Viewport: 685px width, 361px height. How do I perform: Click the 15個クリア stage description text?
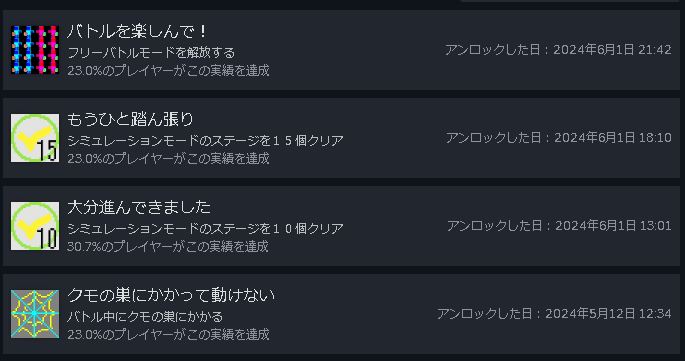205,141
